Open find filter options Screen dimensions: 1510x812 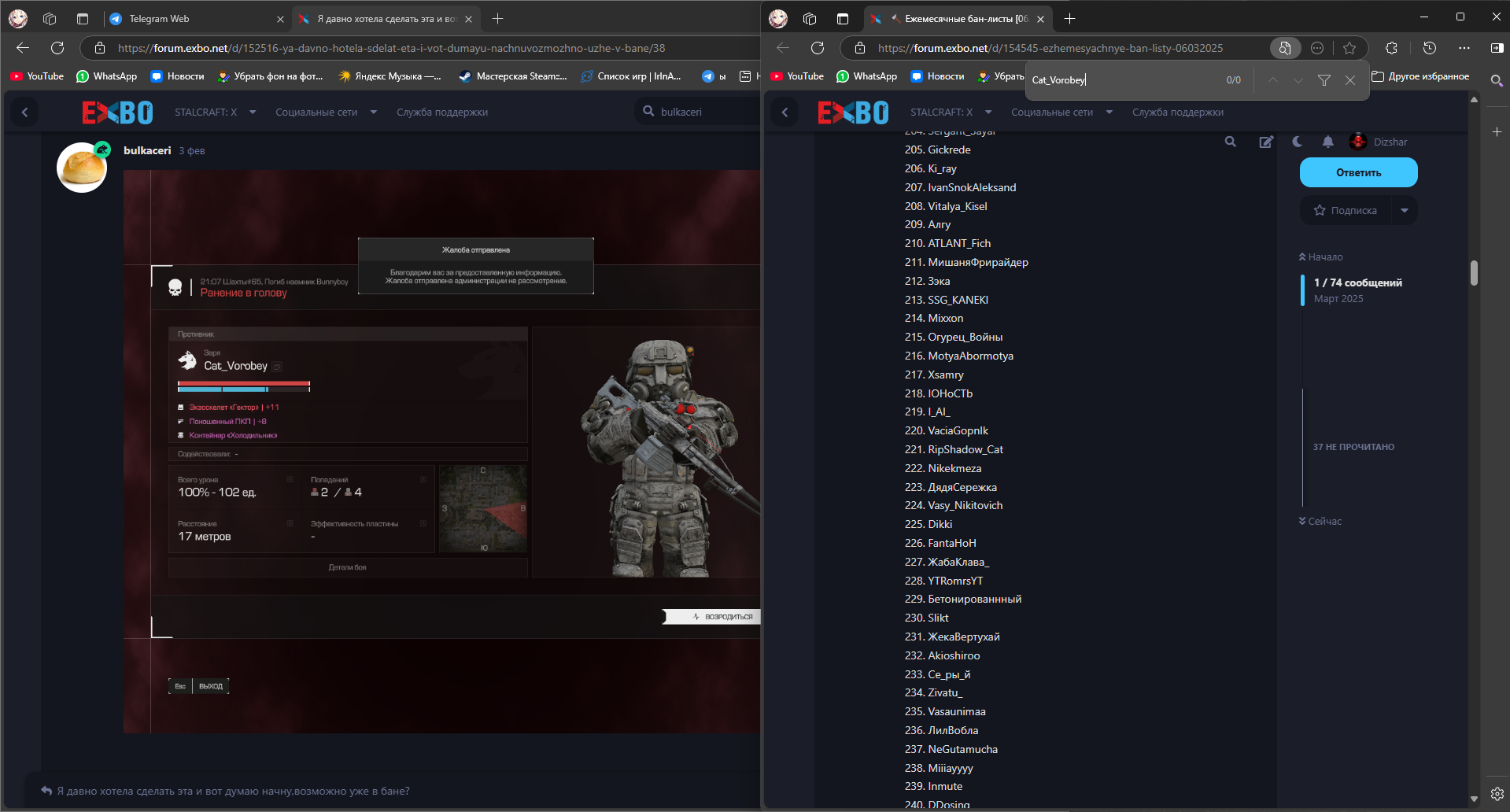pos(1324,79)
